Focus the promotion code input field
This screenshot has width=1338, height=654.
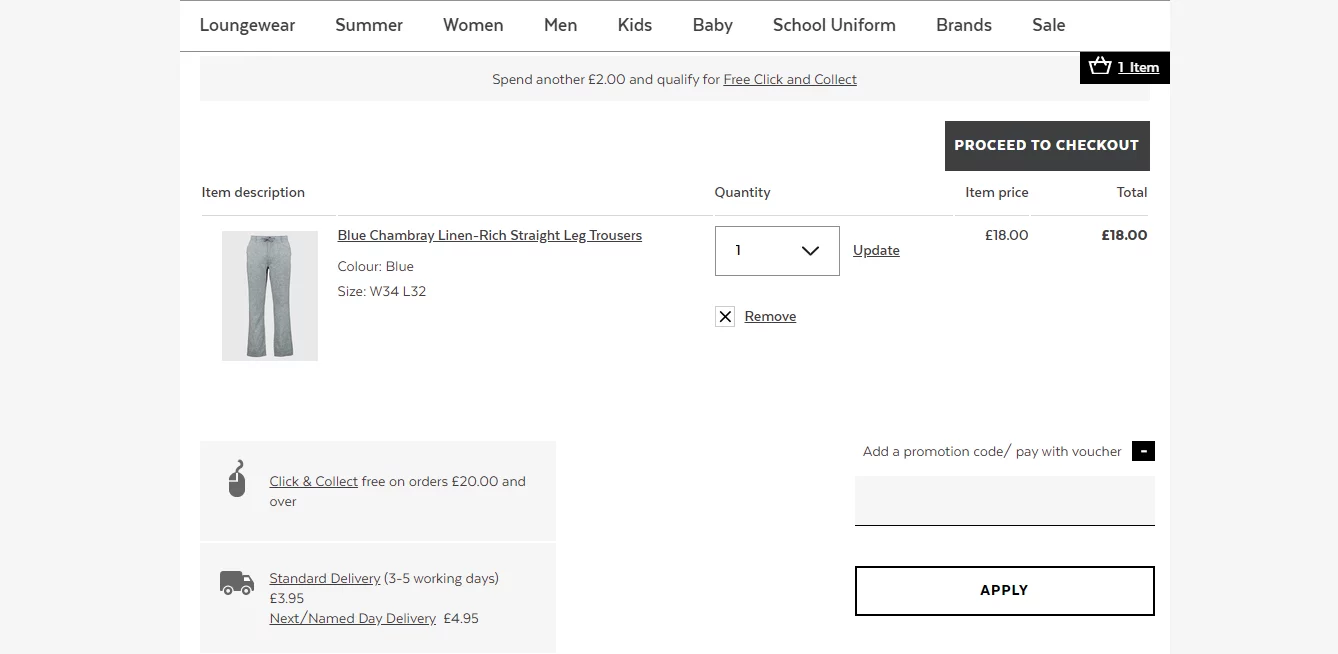tap(1005, 501)
